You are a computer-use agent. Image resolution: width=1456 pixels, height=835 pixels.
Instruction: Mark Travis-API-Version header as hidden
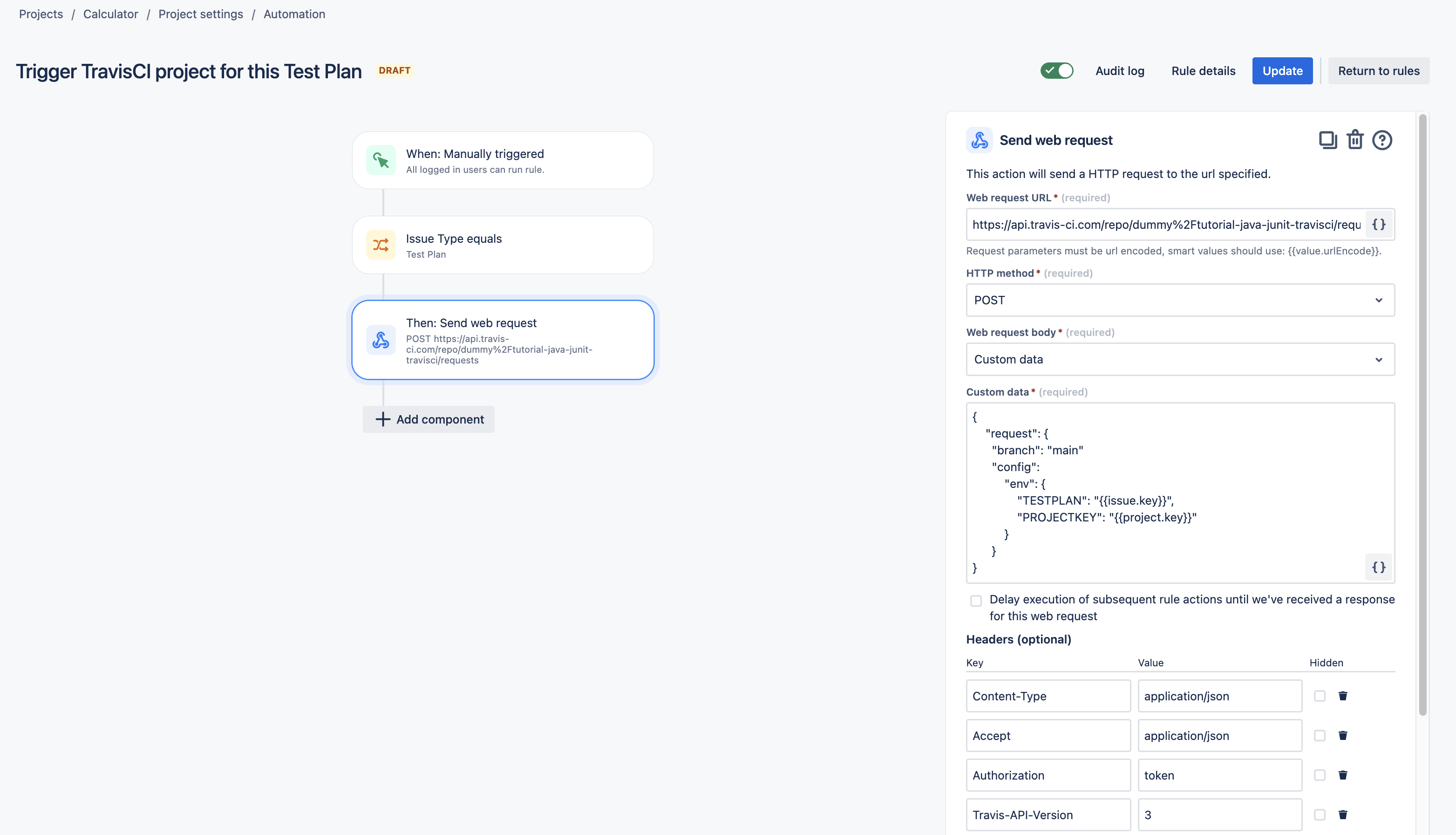tap(1320, 814)
